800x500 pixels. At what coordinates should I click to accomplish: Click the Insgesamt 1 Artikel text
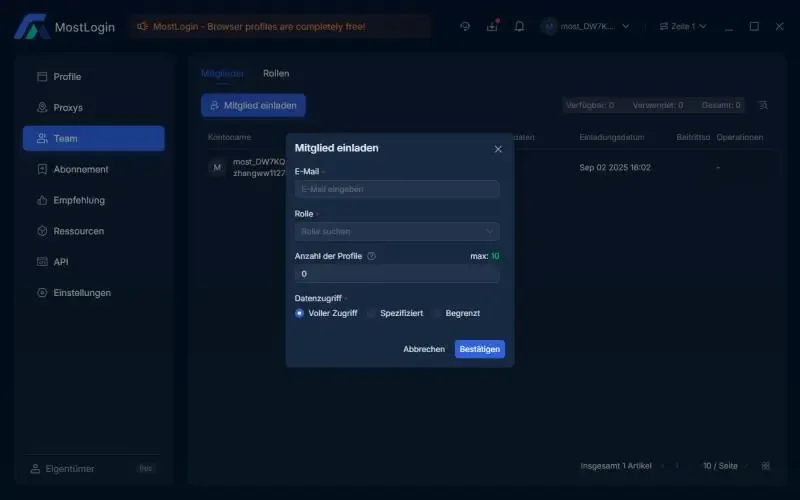click(616, 466)
